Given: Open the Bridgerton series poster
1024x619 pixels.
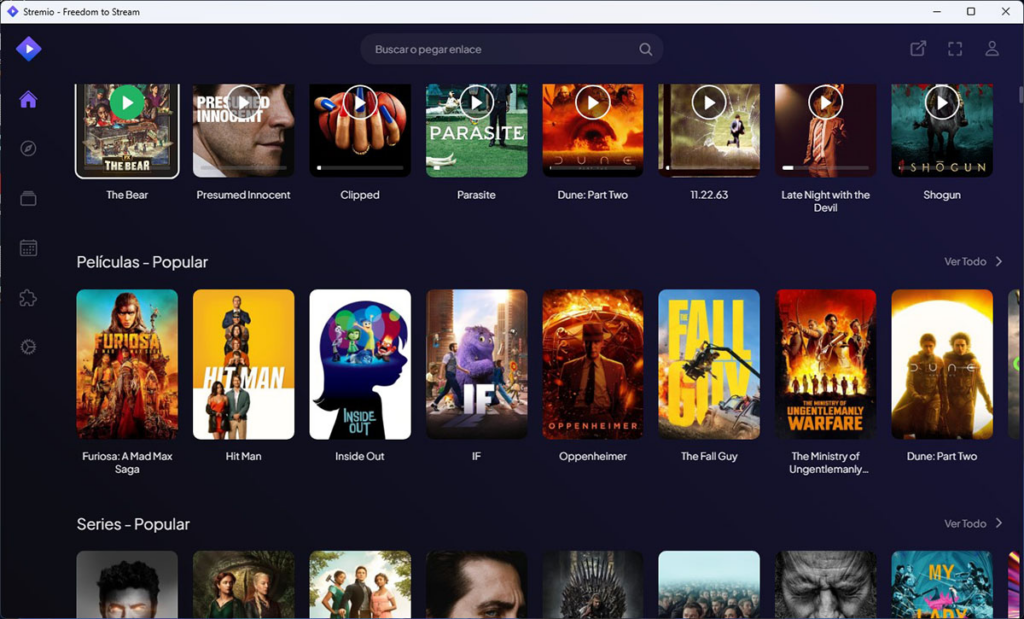Looking at the screenshot, I should point(360,584).
